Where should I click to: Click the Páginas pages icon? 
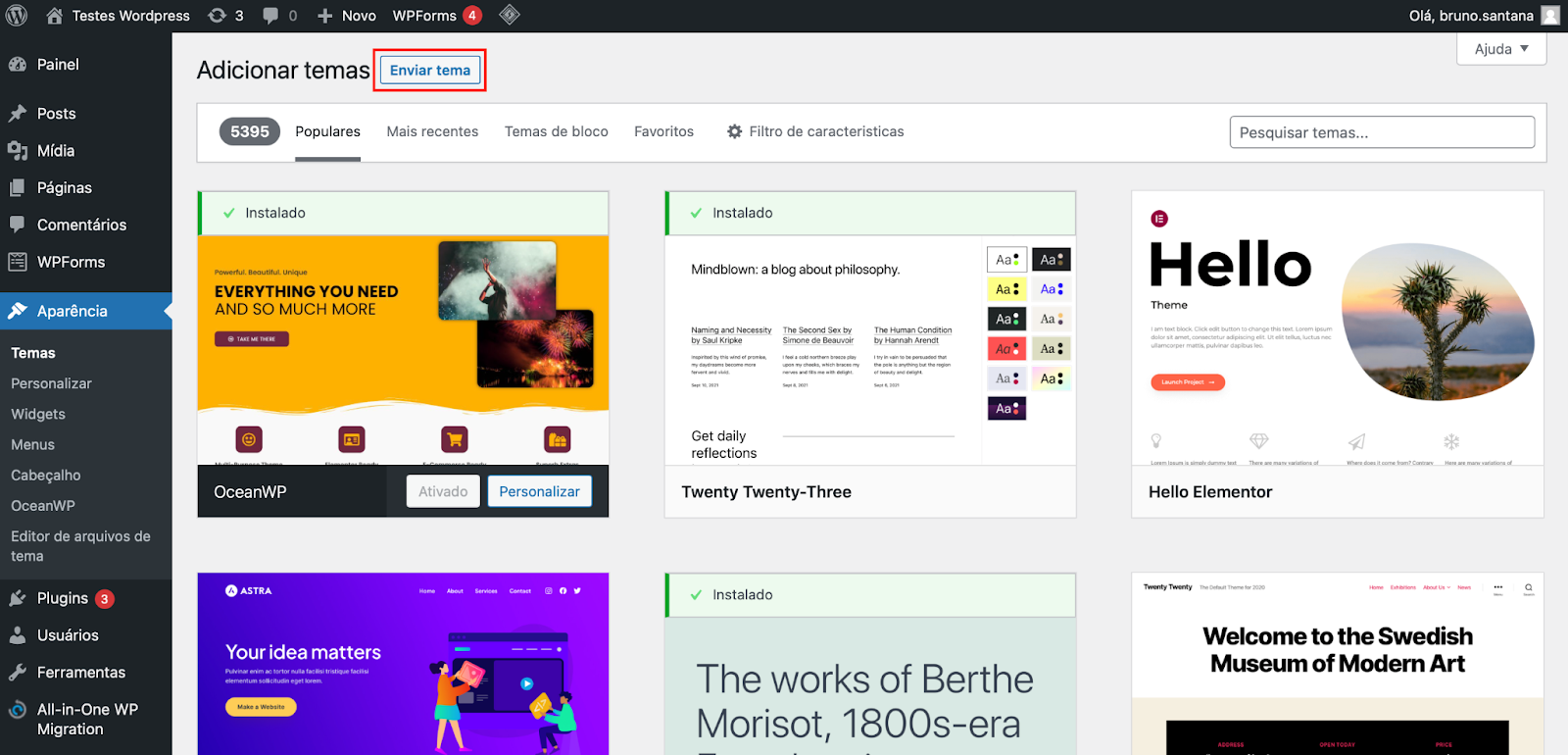[18, 188]
